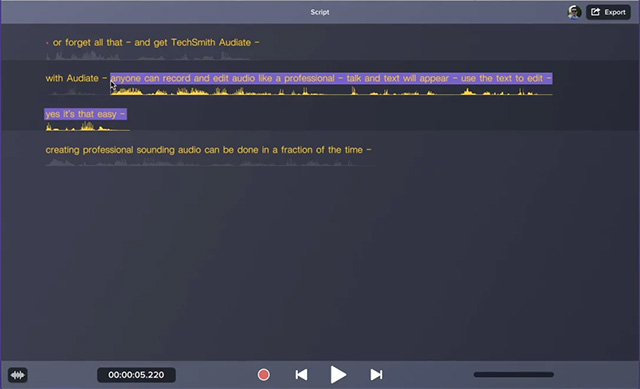Image resolution: width=640 pixels, height=389 pixels.
Task: Select the phrase "yes it's that easy"
Action: point(81,114)
